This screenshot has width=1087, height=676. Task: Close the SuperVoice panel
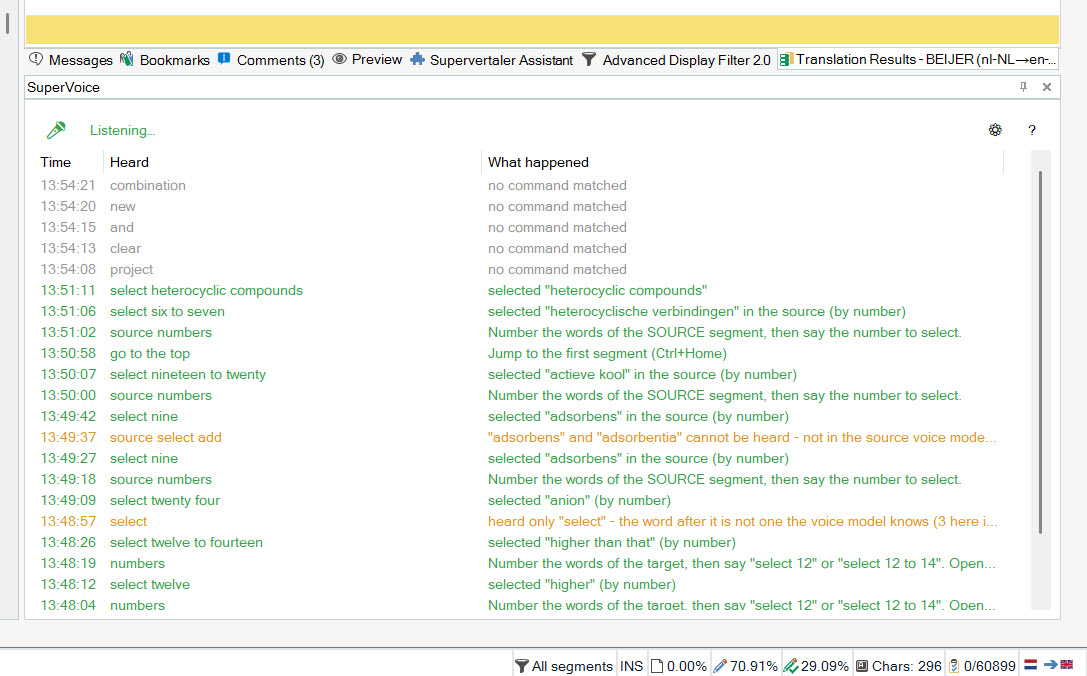coord(1047,87)
